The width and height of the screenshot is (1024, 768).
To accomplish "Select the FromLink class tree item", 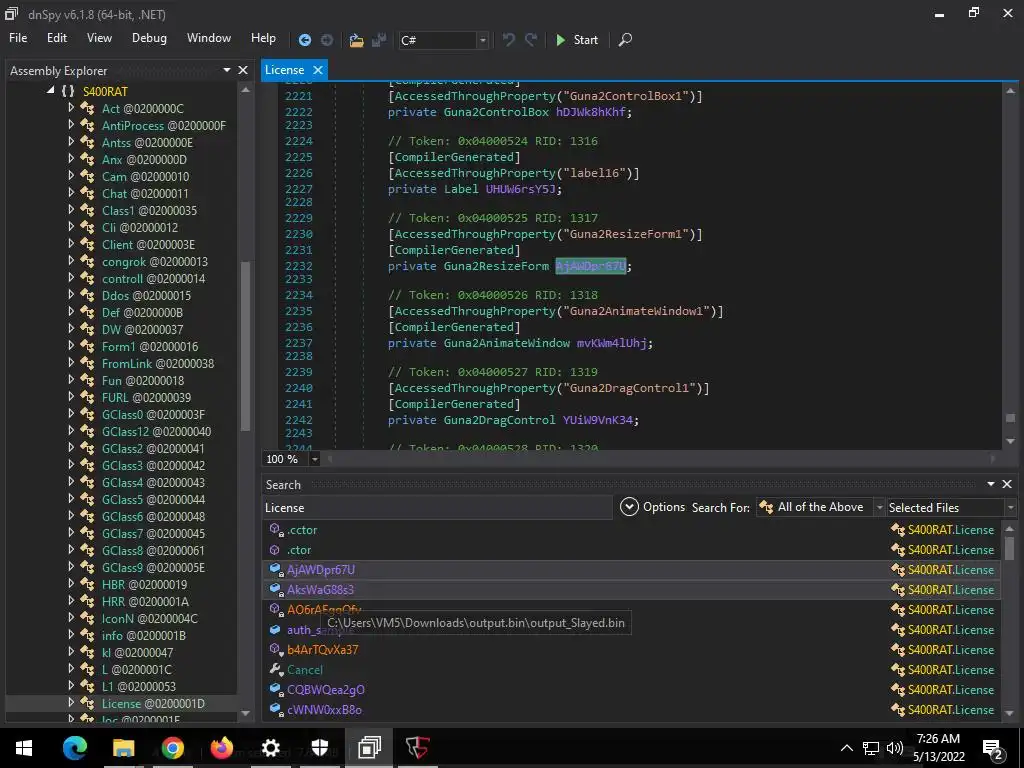I will [x=158, y=363].
